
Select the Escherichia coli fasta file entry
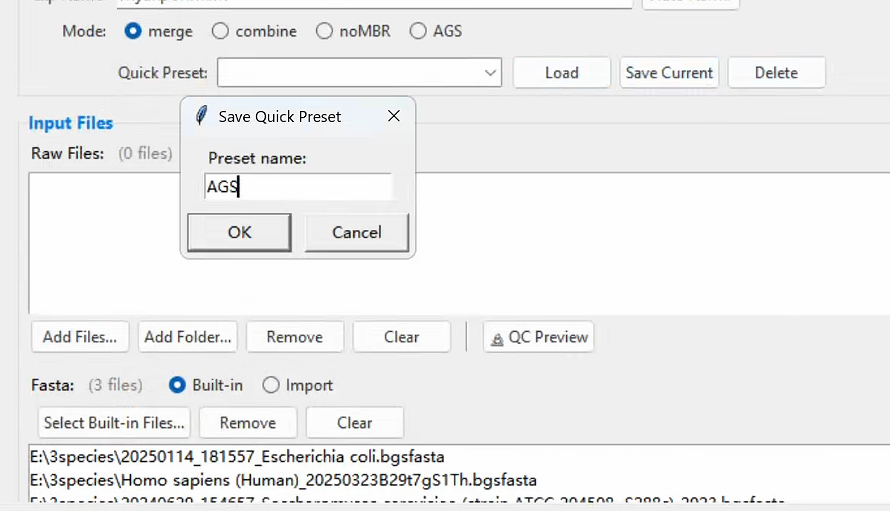pos(237,456)
